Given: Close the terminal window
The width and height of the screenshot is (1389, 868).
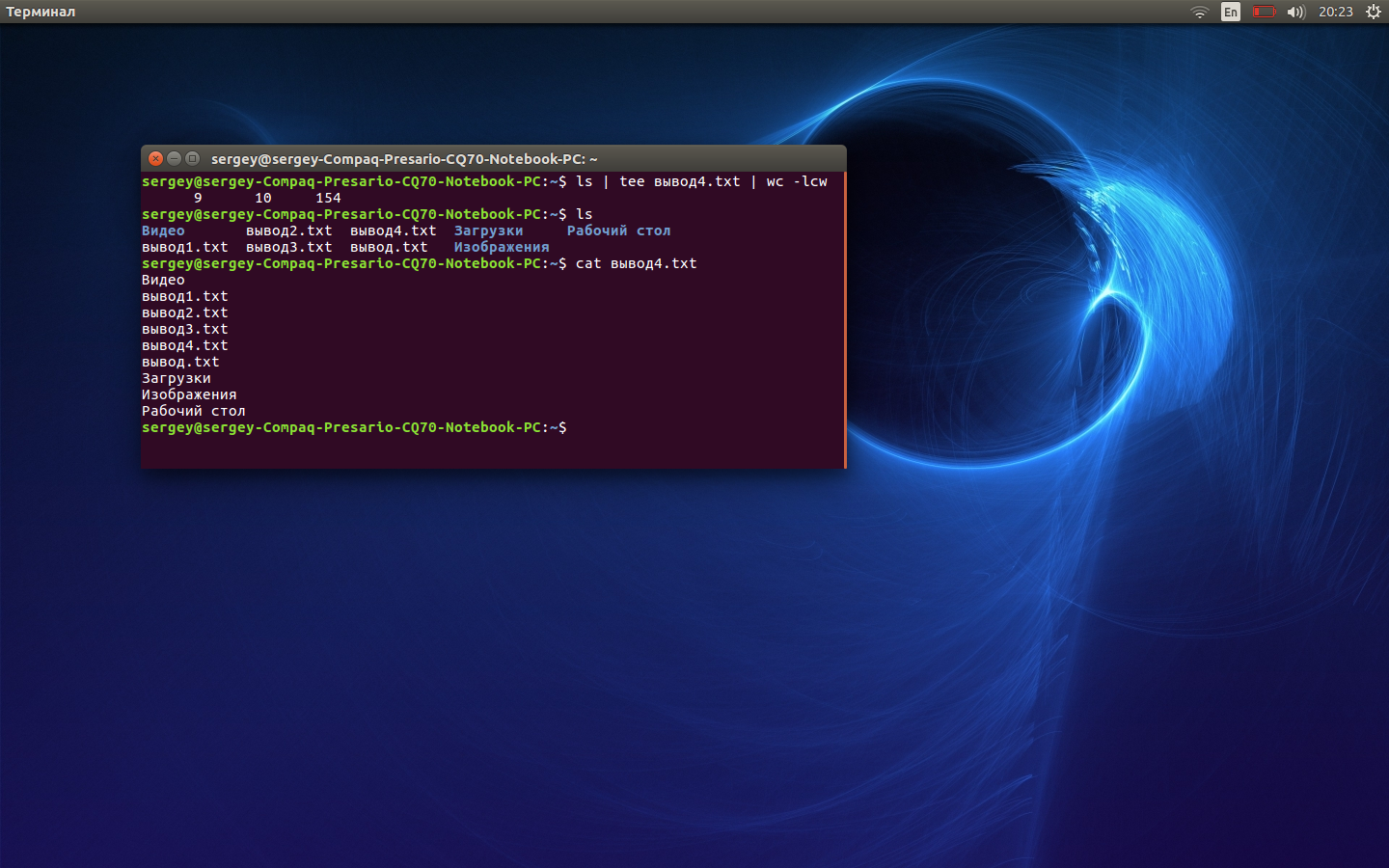Looking at the screenshot, I should tap(155, 158).
